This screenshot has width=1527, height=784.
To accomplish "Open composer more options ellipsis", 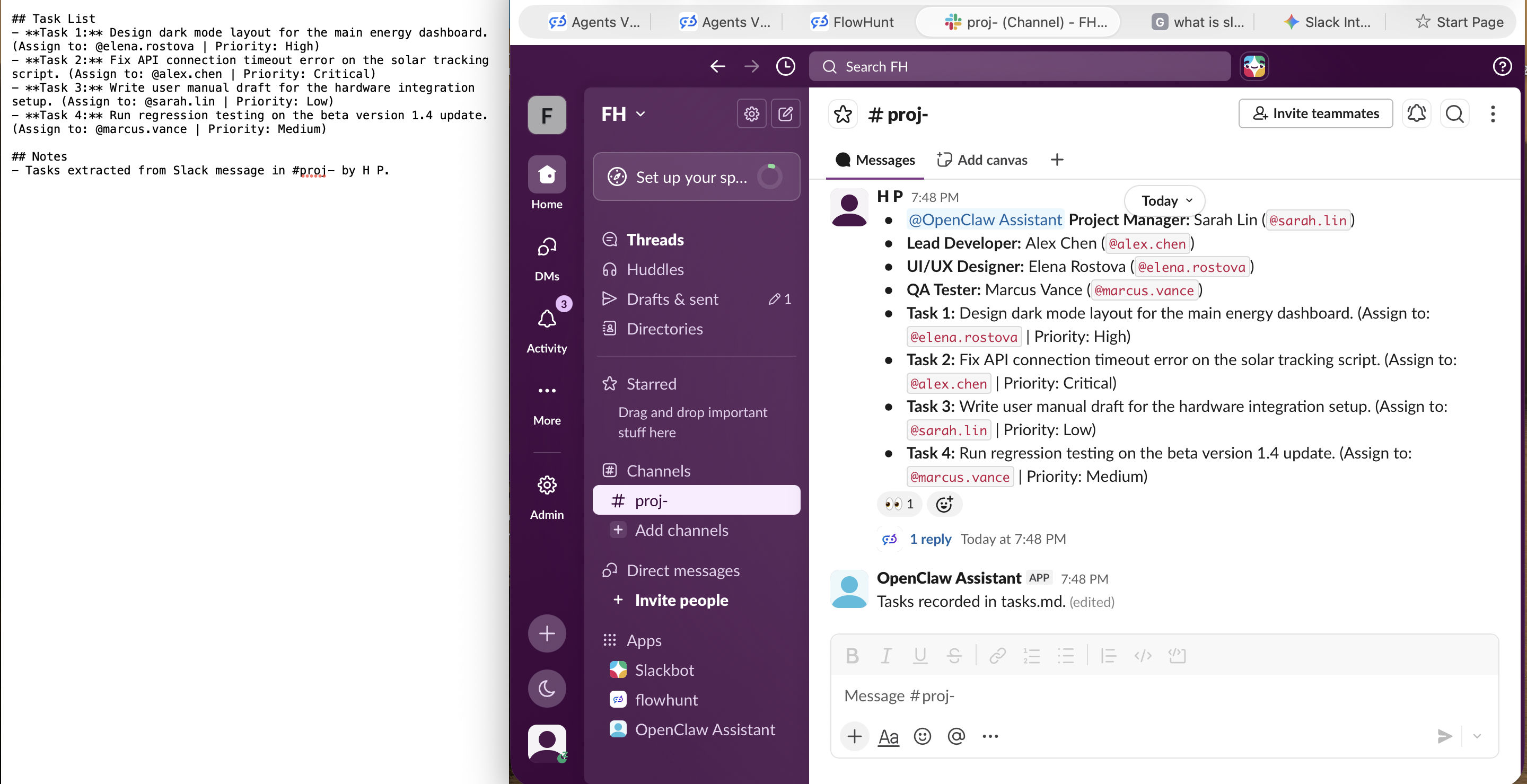I will [x=990, y=737].
